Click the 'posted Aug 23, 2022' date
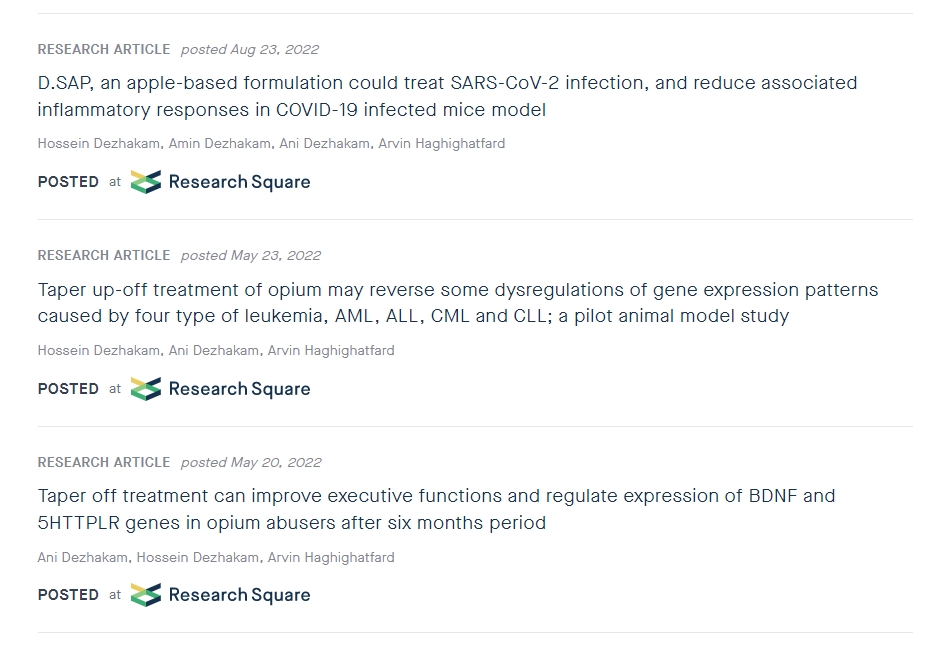This screenshot has height=647, width=928. (250, 50)
